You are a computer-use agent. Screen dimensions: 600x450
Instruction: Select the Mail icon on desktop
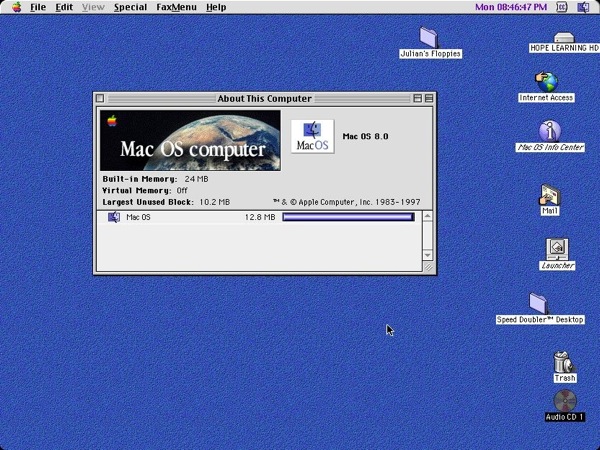[x=549, y=195]
